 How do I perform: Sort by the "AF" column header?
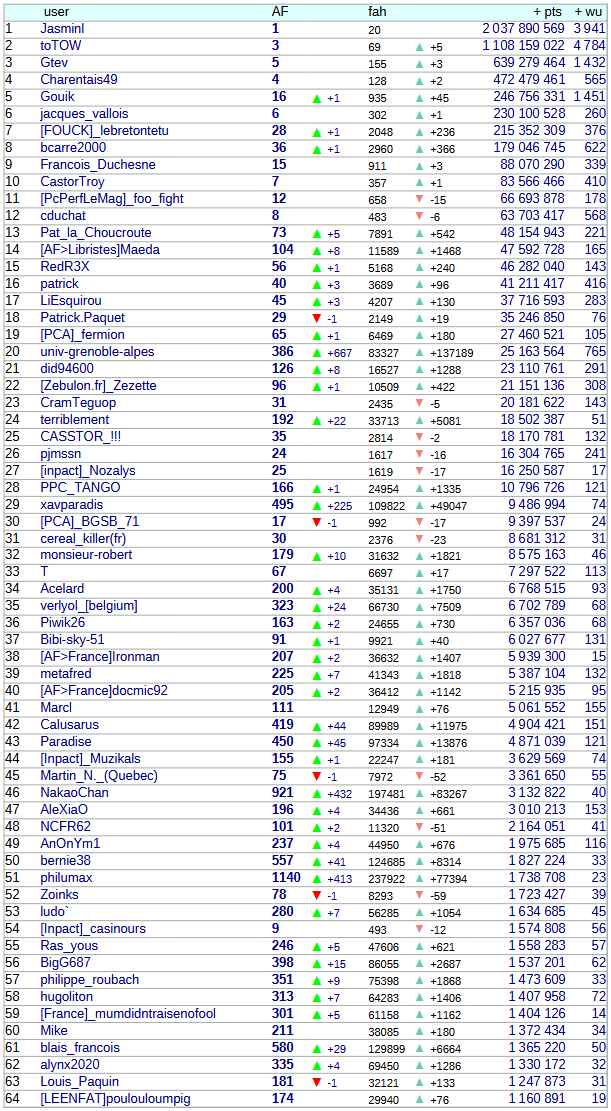pos(281,12)
